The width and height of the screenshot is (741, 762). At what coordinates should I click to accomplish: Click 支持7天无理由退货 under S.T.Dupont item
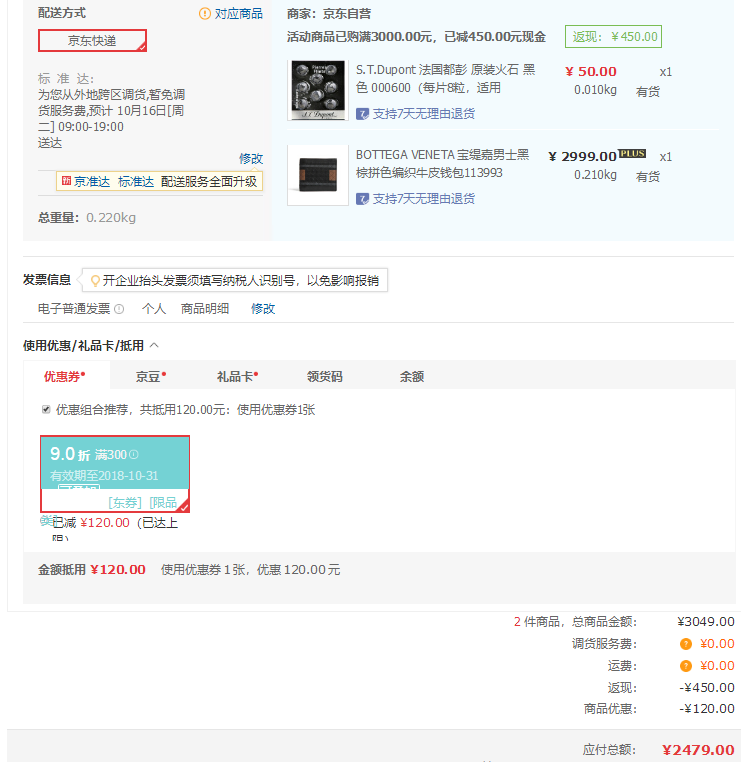pyautogui.click(x=424, y=114)
